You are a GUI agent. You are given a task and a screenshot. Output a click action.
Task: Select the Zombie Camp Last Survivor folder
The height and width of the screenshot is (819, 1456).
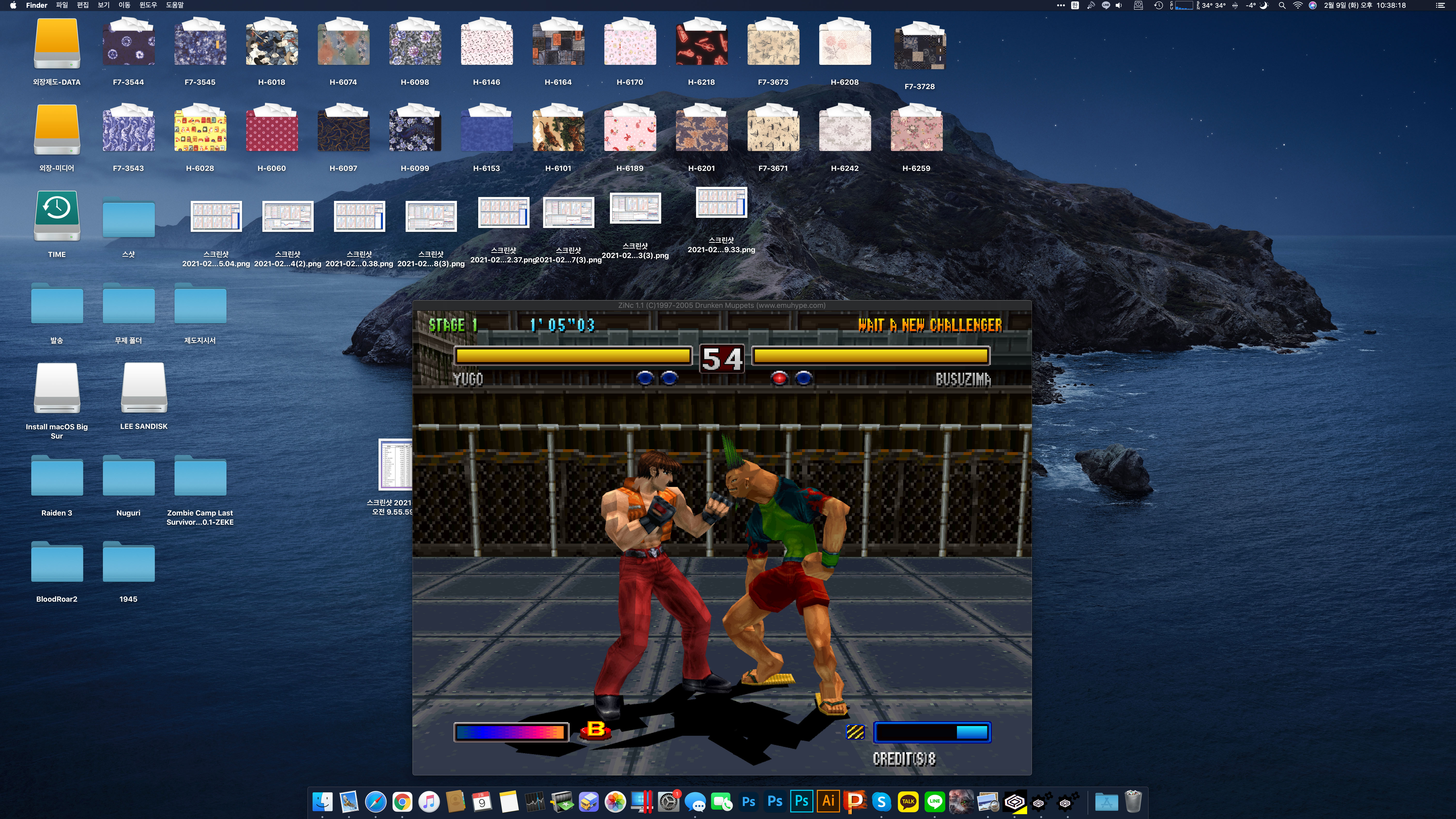tap(200, 476)
